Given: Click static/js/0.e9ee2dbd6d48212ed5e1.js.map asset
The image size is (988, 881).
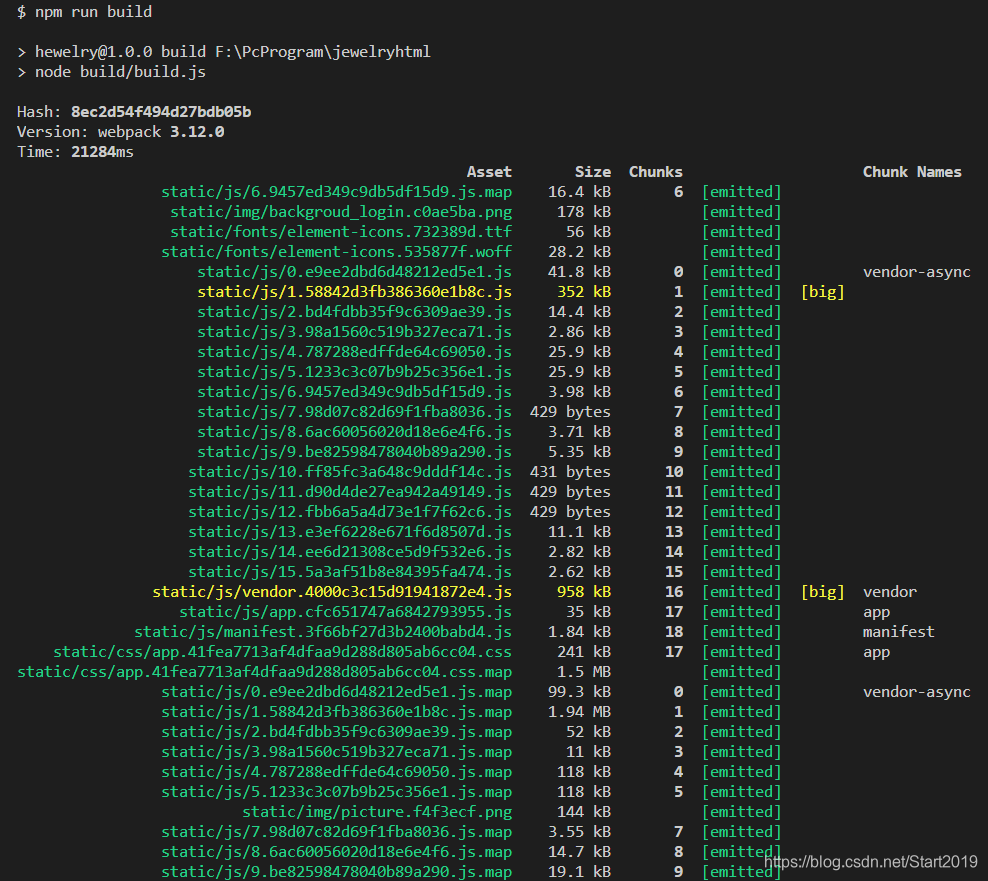Looking at the screenshot, I should pos(336,692).
